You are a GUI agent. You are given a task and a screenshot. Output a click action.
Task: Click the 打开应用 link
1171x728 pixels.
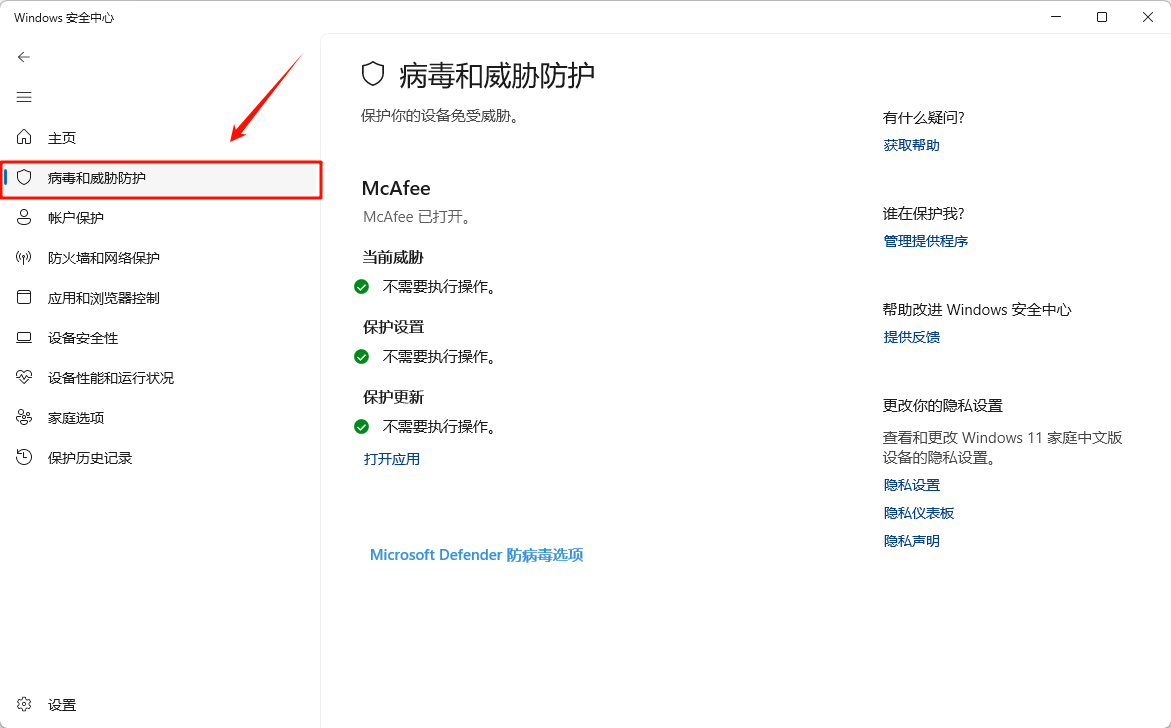392,459
